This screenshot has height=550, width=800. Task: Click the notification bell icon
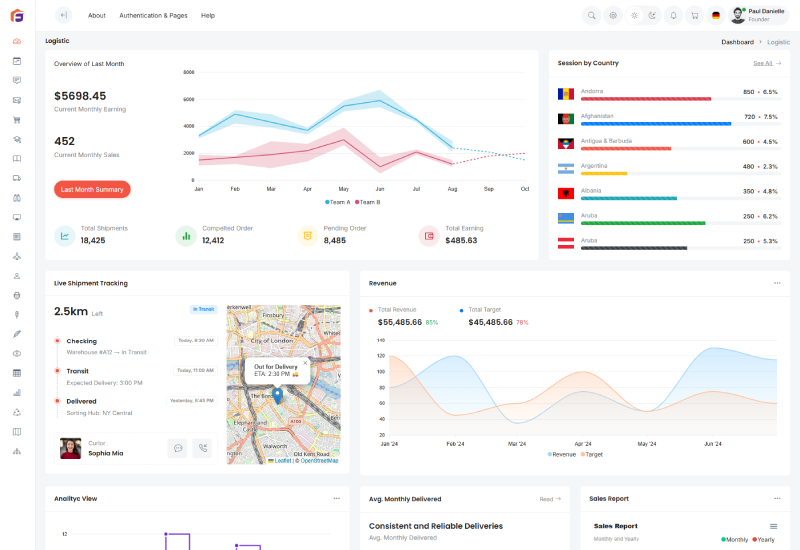[673, 15]
